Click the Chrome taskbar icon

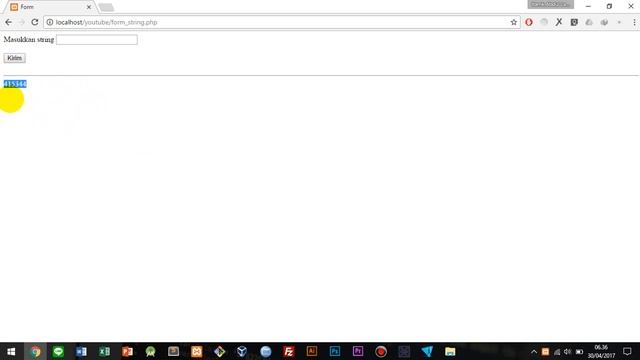36,351
